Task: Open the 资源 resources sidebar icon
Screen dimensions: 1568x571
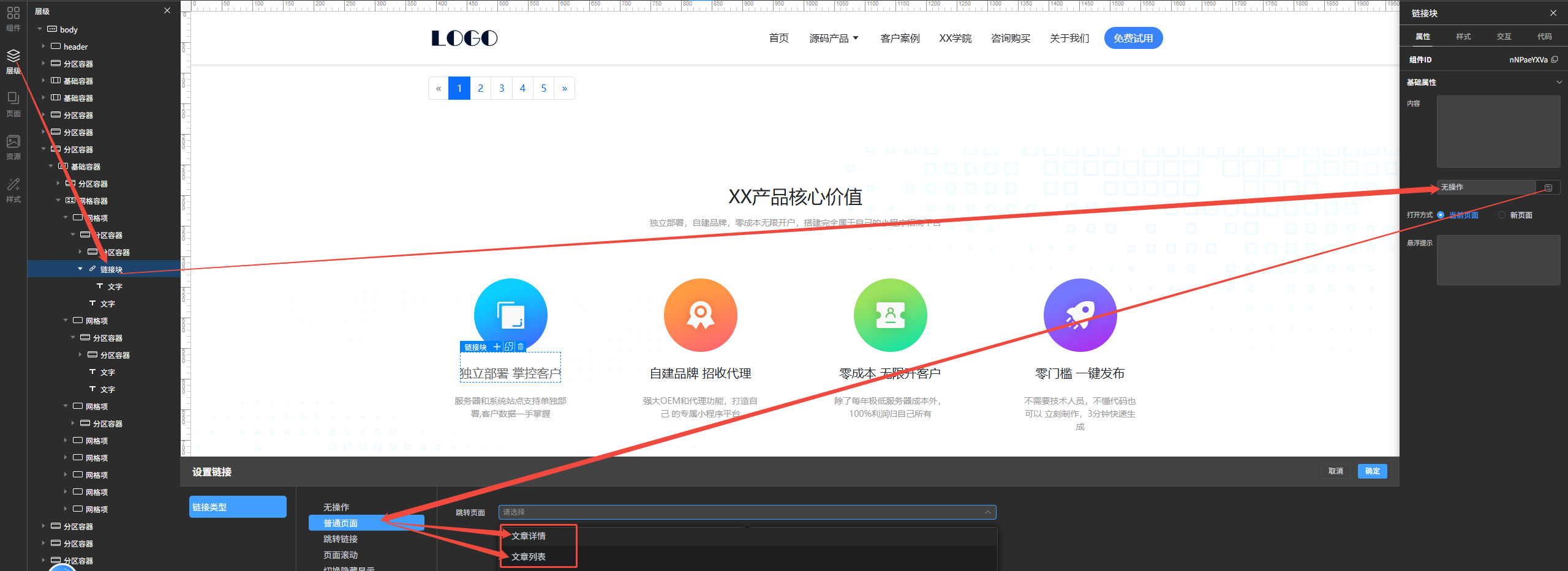Action: click(13, 147)
